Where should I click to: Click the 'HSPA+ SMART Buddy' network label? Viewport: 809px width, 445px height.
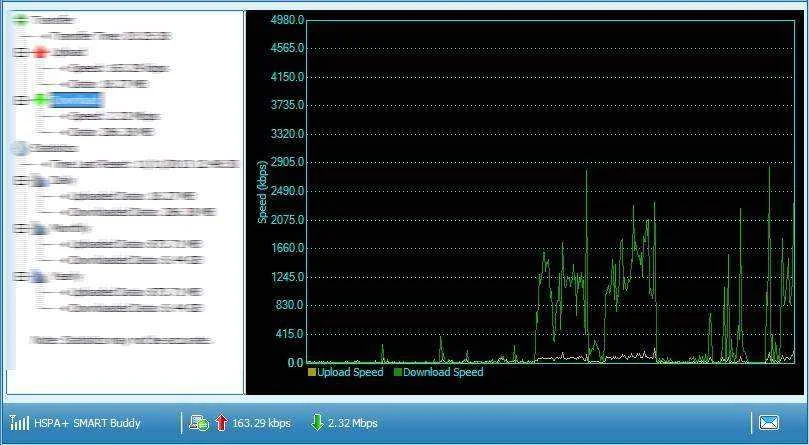87,423
